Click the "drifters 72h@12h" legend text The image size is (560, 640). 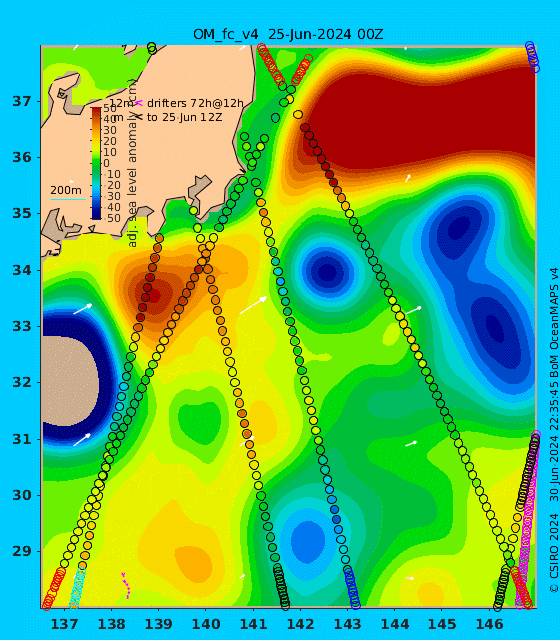click(x=195, y=103)
